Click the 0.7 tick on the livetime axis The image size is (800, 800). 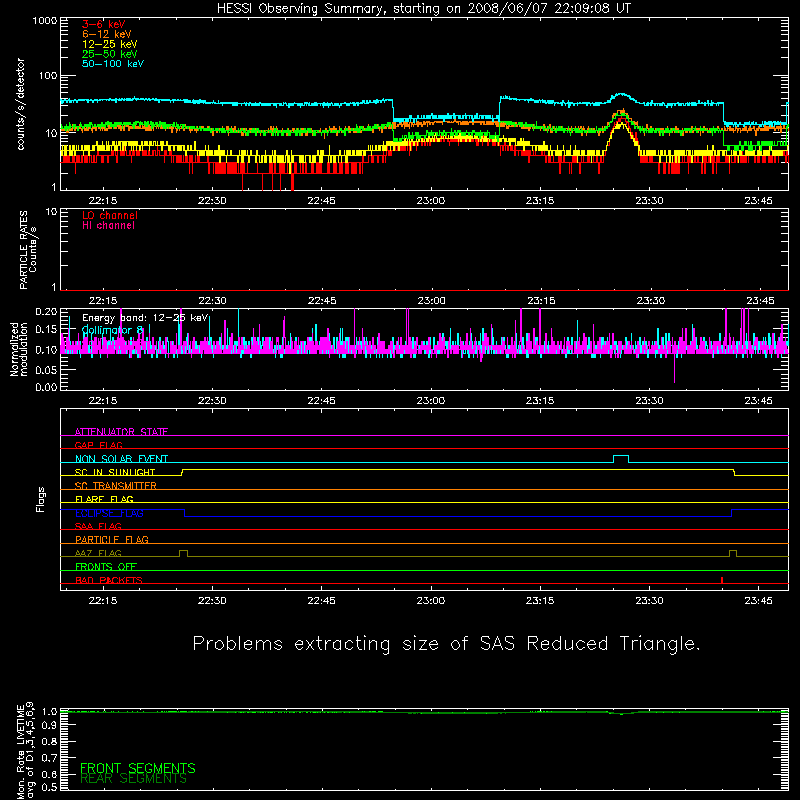tap(49, 758)
